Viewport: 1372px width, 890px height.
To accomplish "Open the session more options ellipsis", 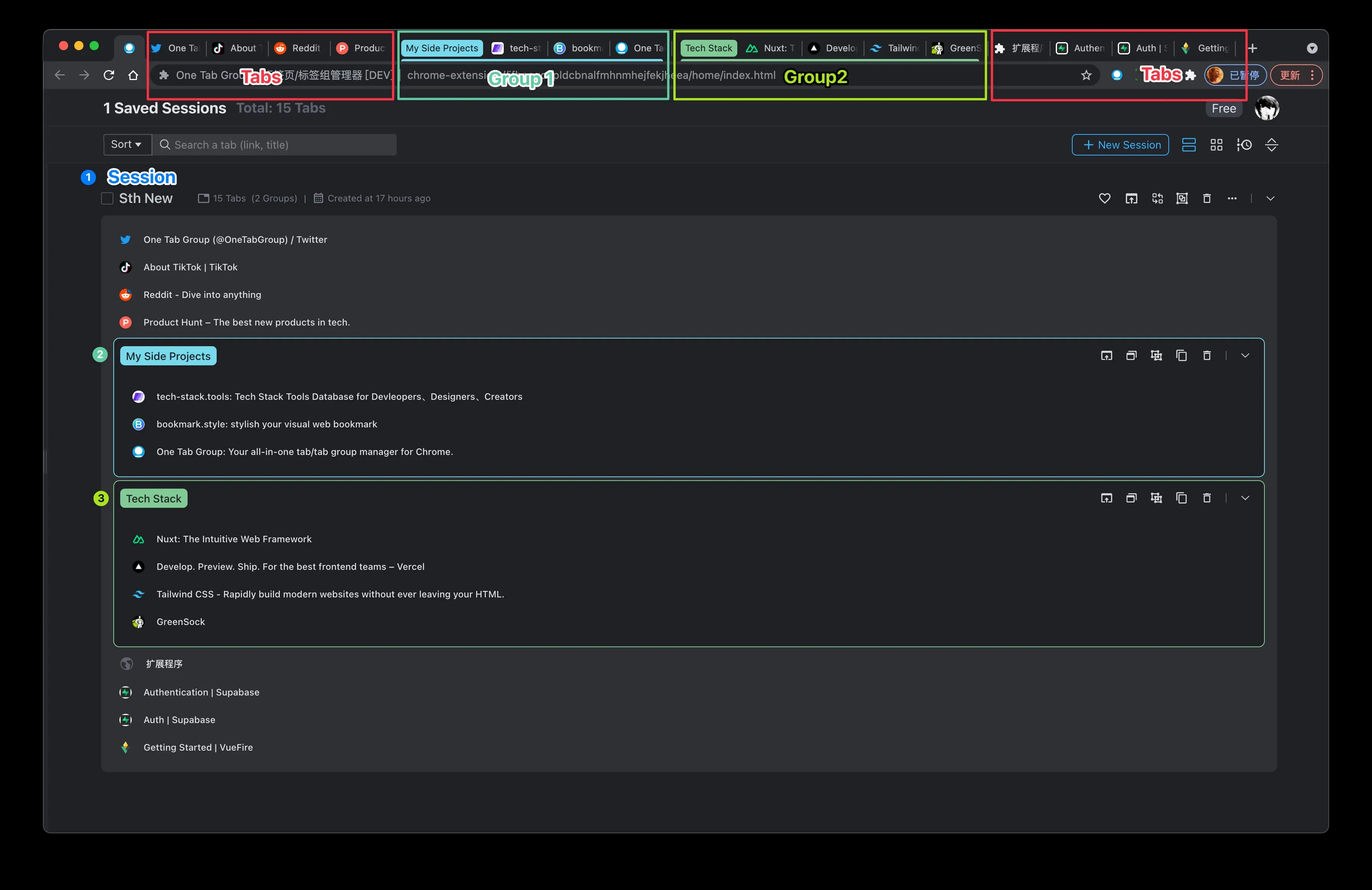I will click(1232, 198).
